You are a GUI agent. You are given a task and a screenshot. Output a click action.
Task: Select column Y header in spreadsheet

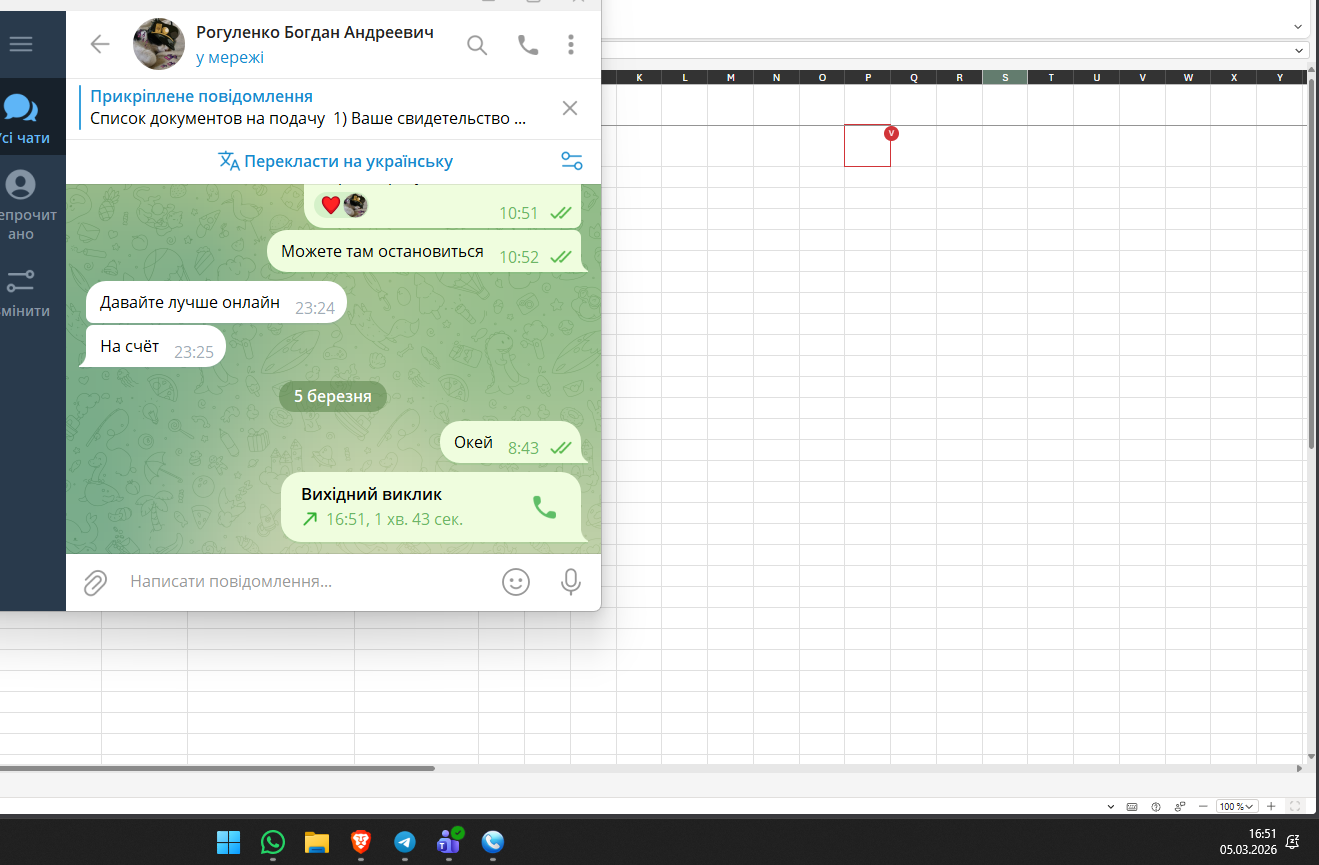click(1279, 77)
